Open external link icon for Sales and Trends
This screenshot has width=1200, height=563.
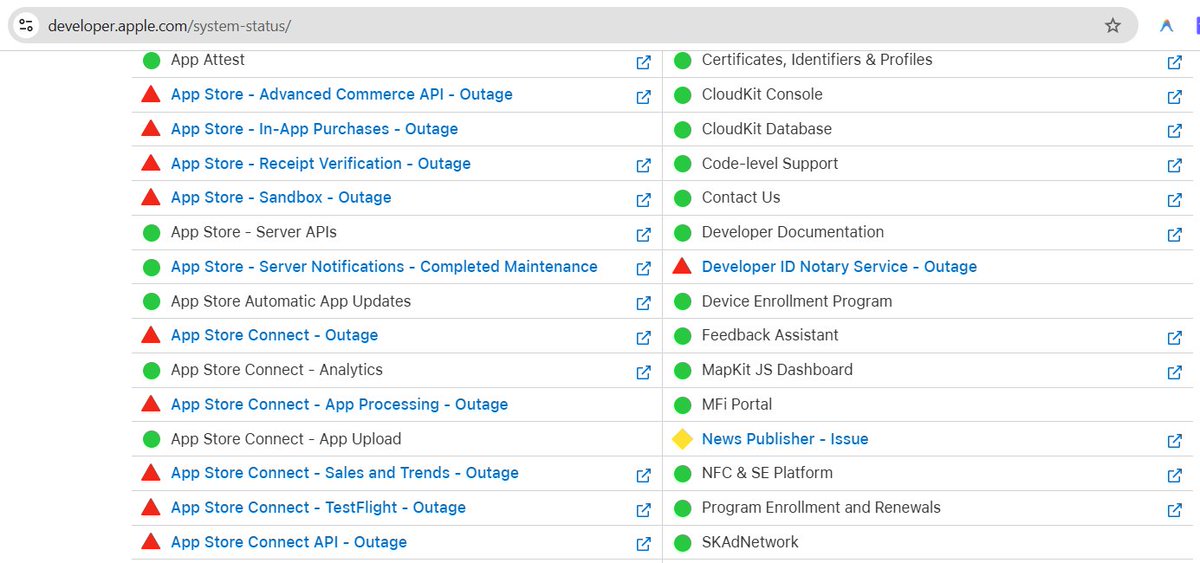click(644, 475)
